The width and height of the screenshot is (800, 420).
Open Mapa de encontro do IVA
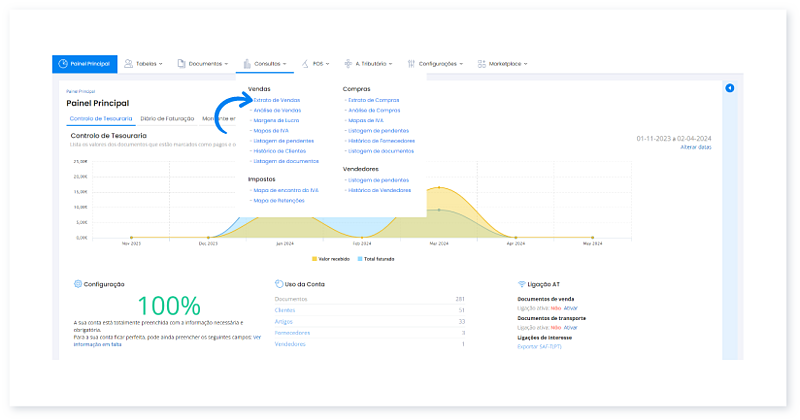(286, 189)
